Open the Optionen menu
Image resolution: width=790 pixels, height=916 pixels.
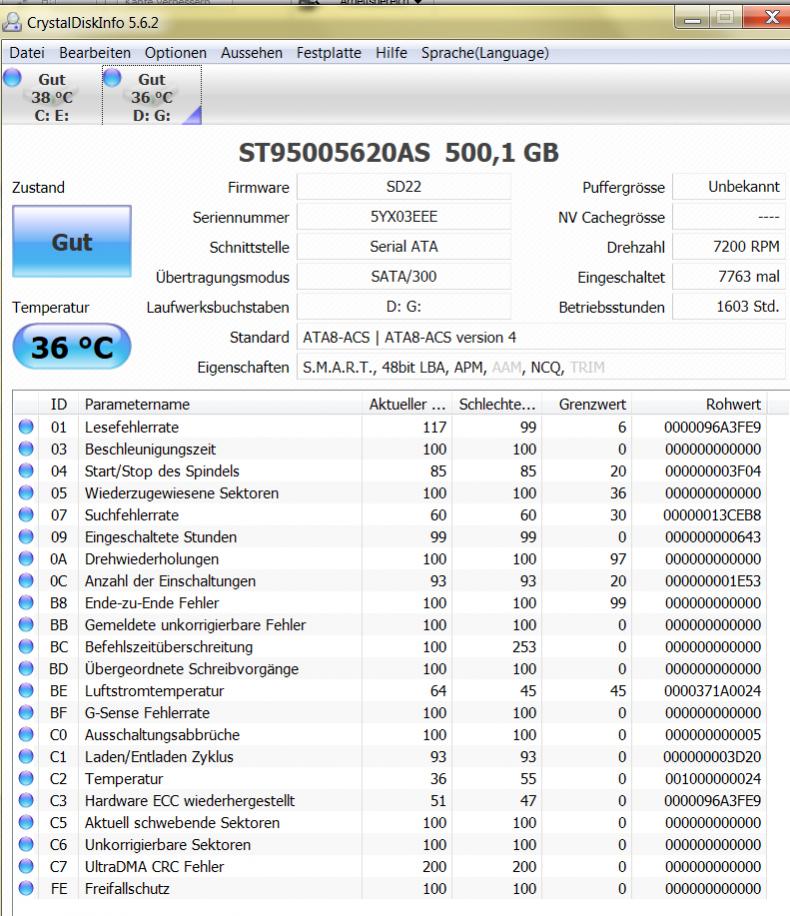(x=175, y=53)
